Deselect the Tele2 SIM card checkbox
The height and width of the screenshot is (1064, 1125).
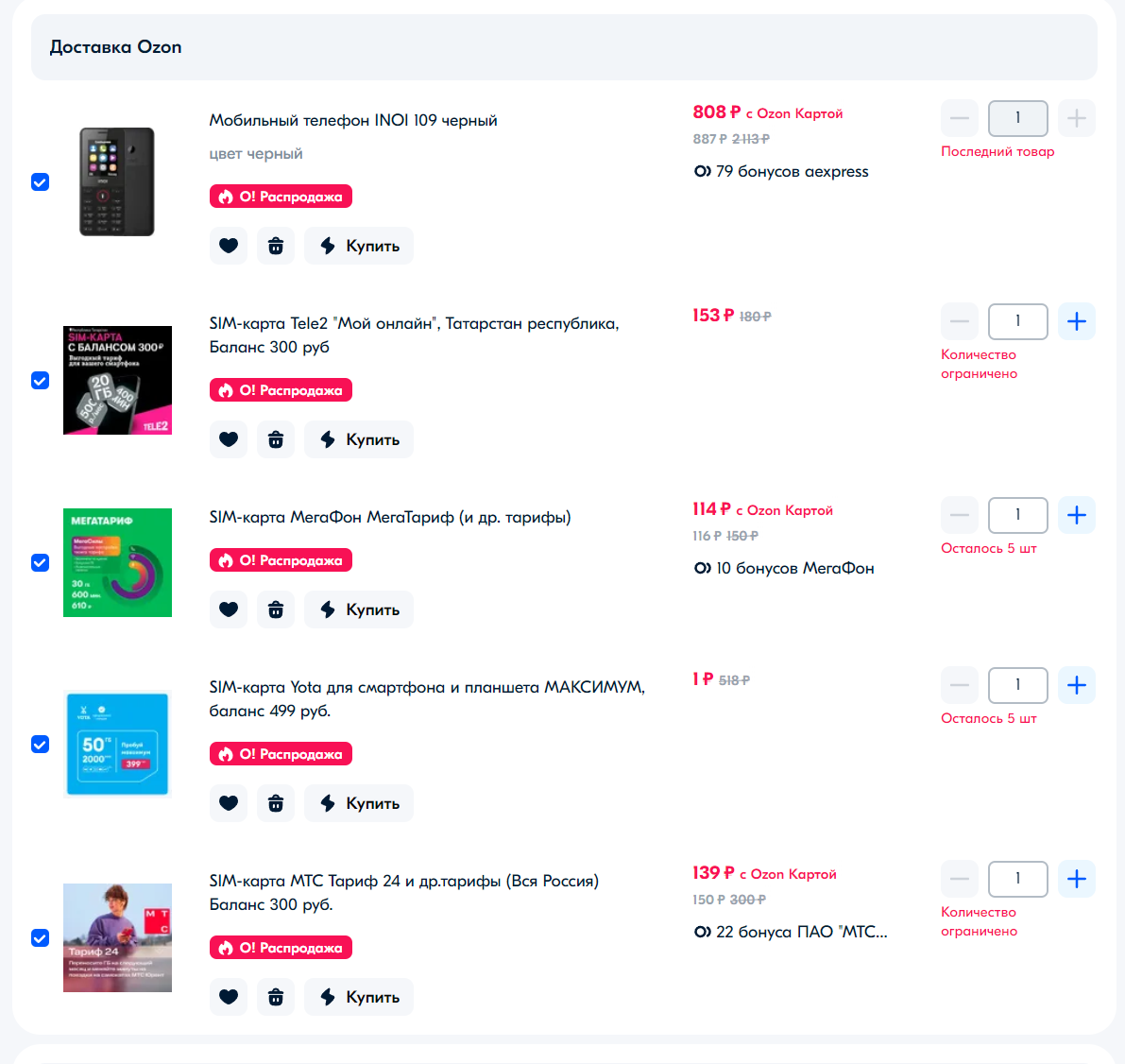pyautogui.click(x=41, y=381)
